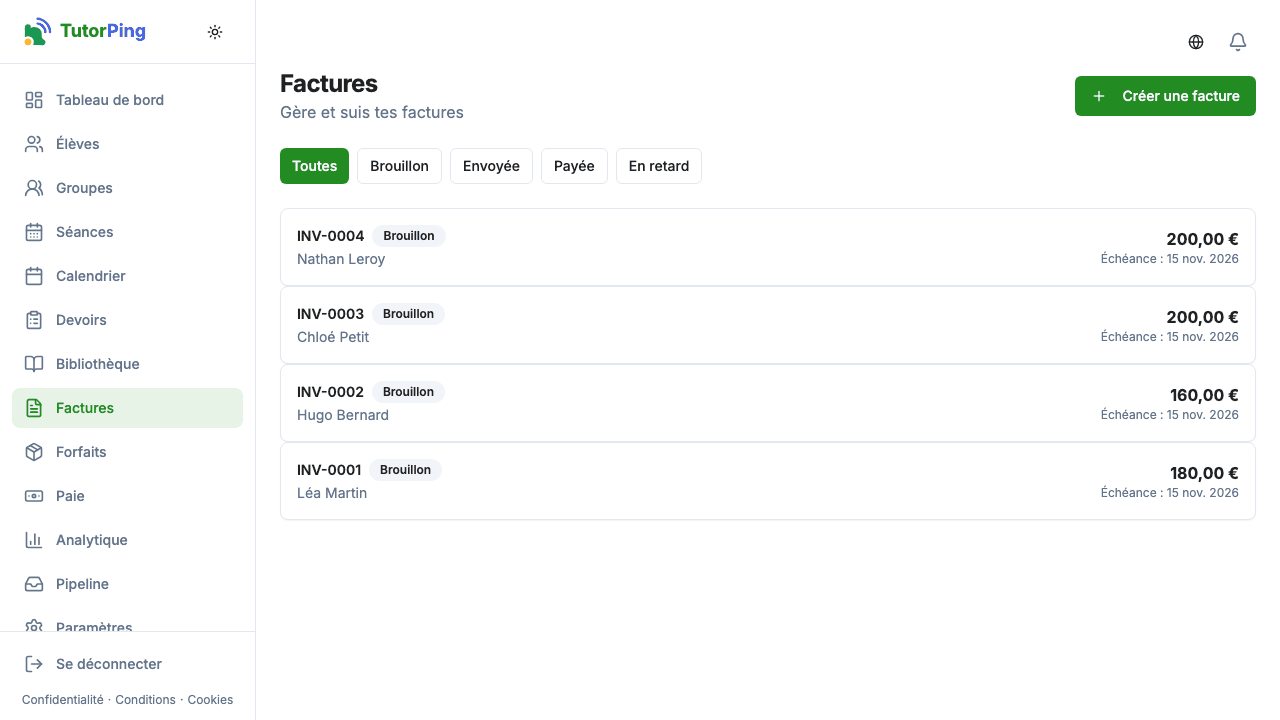This screenshot has width=1280, height=720.
Task: Click the 160,00 € amount
Action: pos(1204,395)
